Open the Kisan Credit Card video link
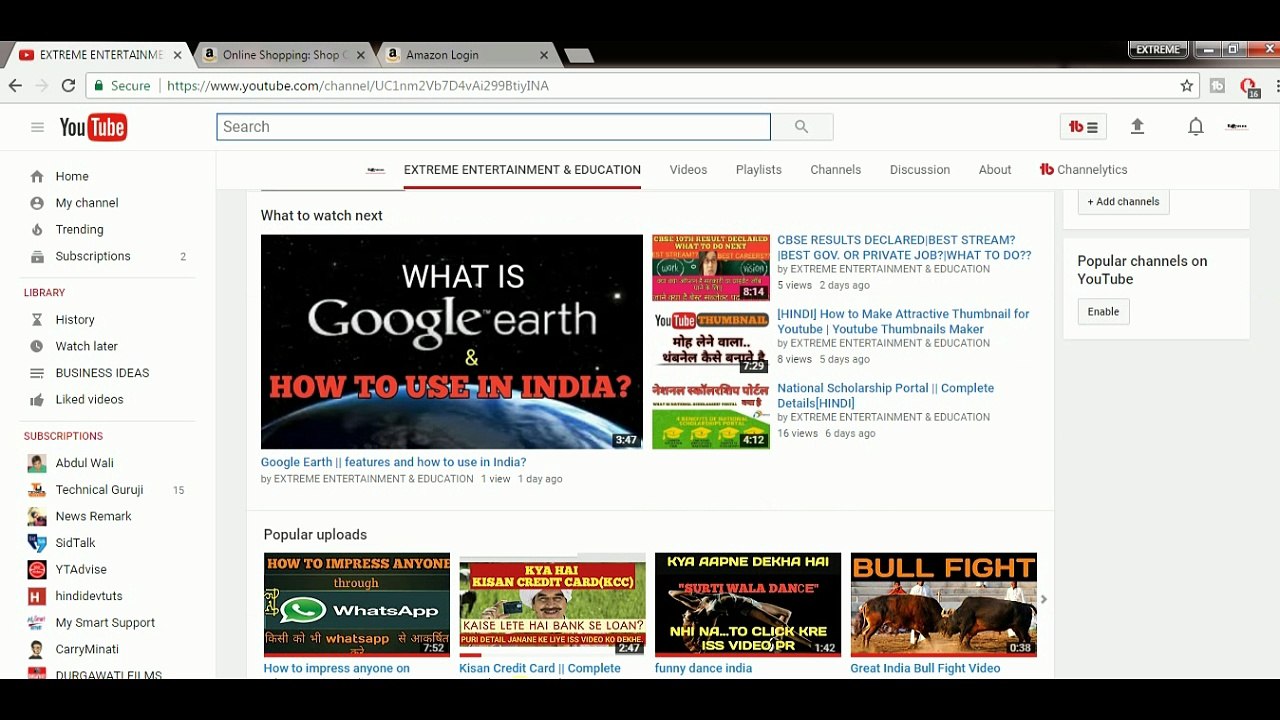Viewport: 1280px width, 720px height. (x=540, y=668)
